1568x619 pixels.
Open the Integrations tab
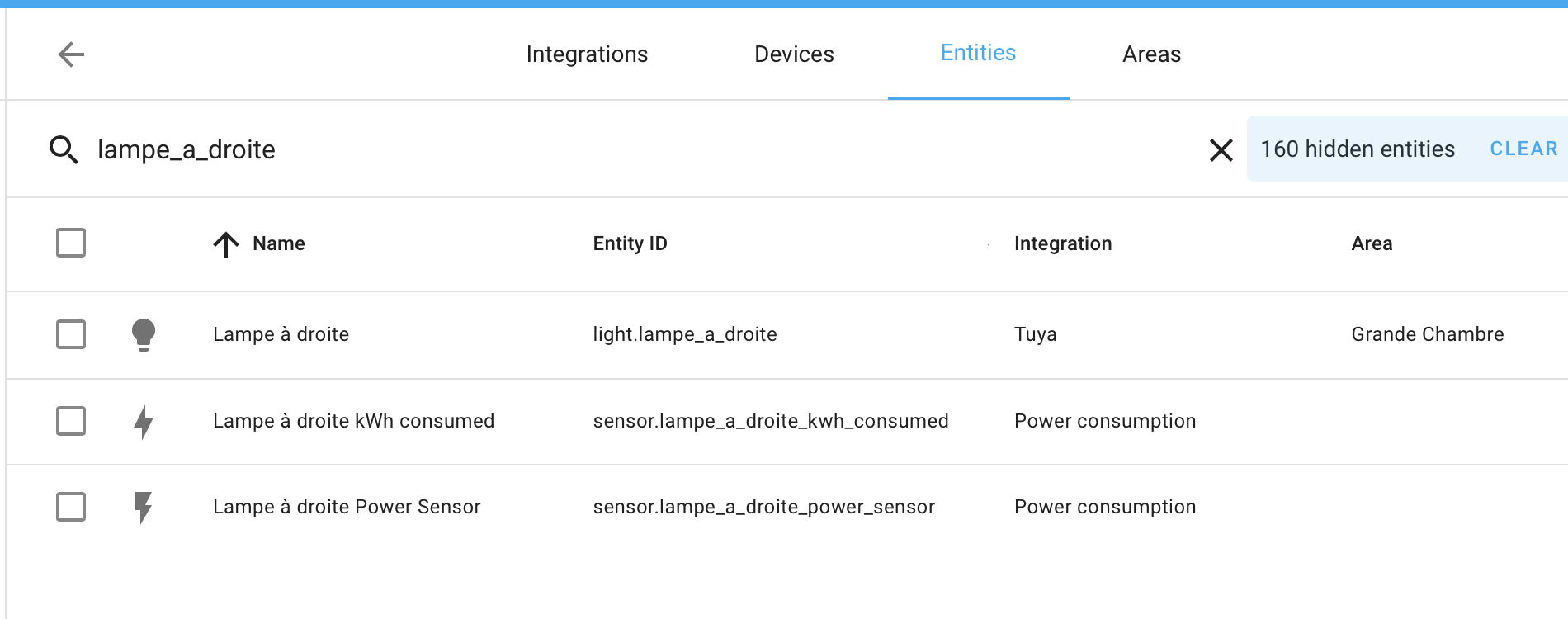tap(587, 54)
